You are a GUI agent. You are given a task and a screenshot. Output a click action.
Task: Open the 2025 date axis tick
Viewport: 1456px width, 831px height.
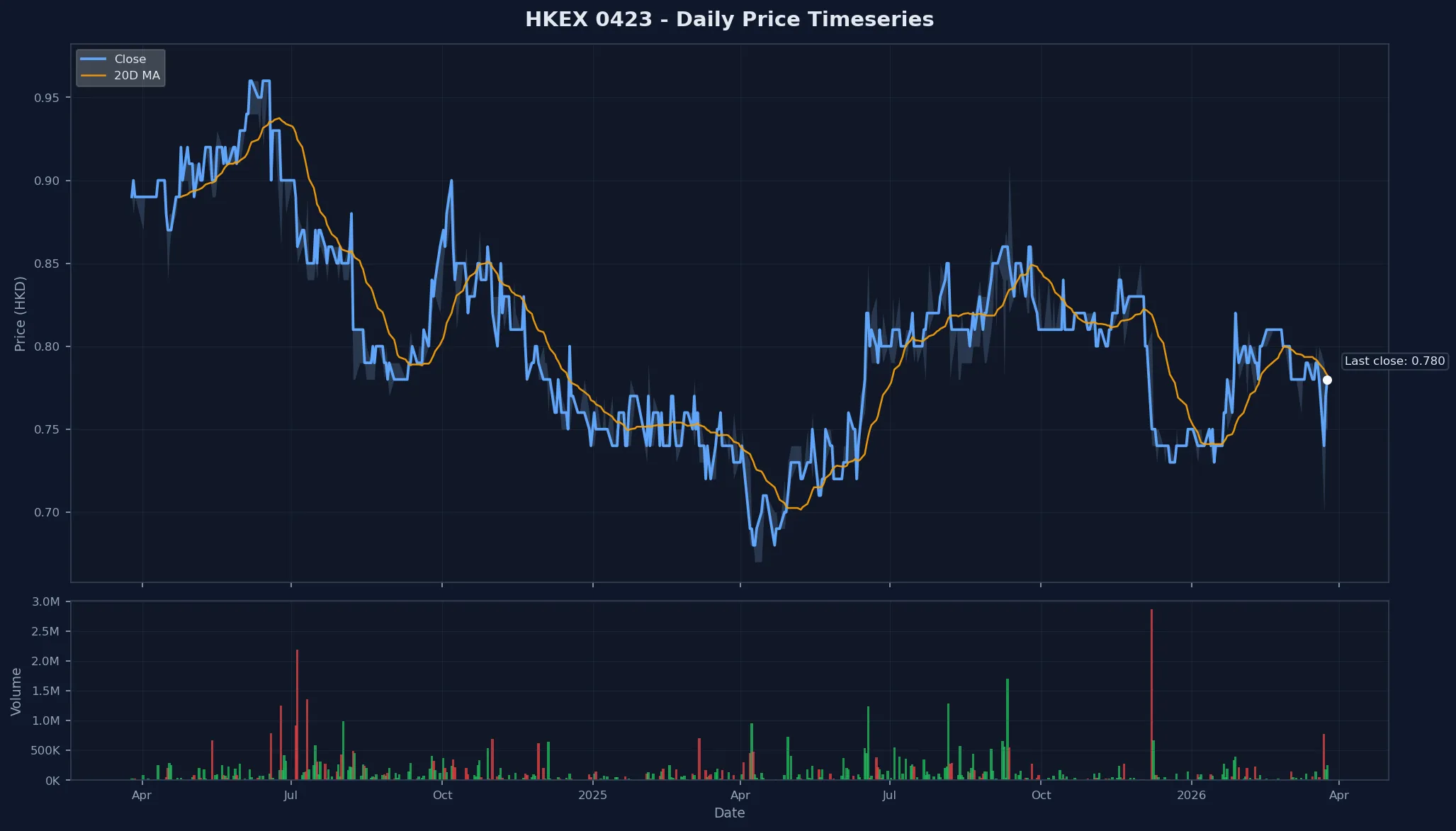tap(592, 796)
